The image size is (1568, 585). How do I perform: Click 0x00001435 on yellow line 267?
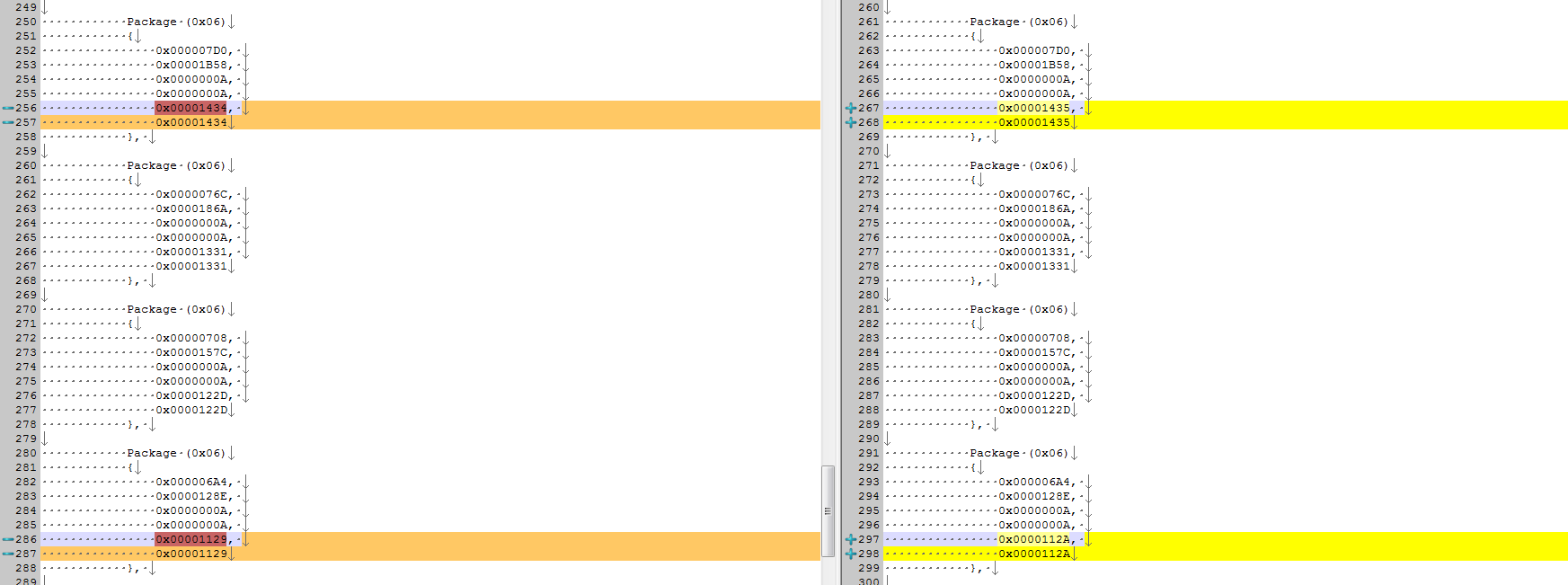1034,108
